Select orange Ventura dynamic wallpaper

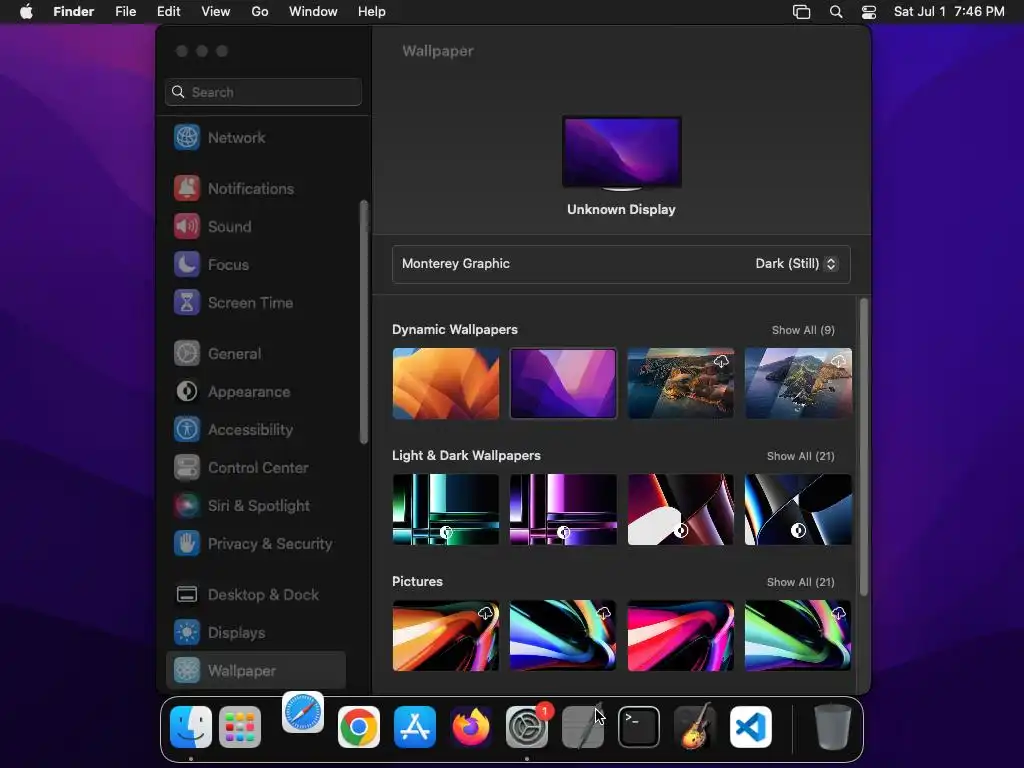click(445, 383)
